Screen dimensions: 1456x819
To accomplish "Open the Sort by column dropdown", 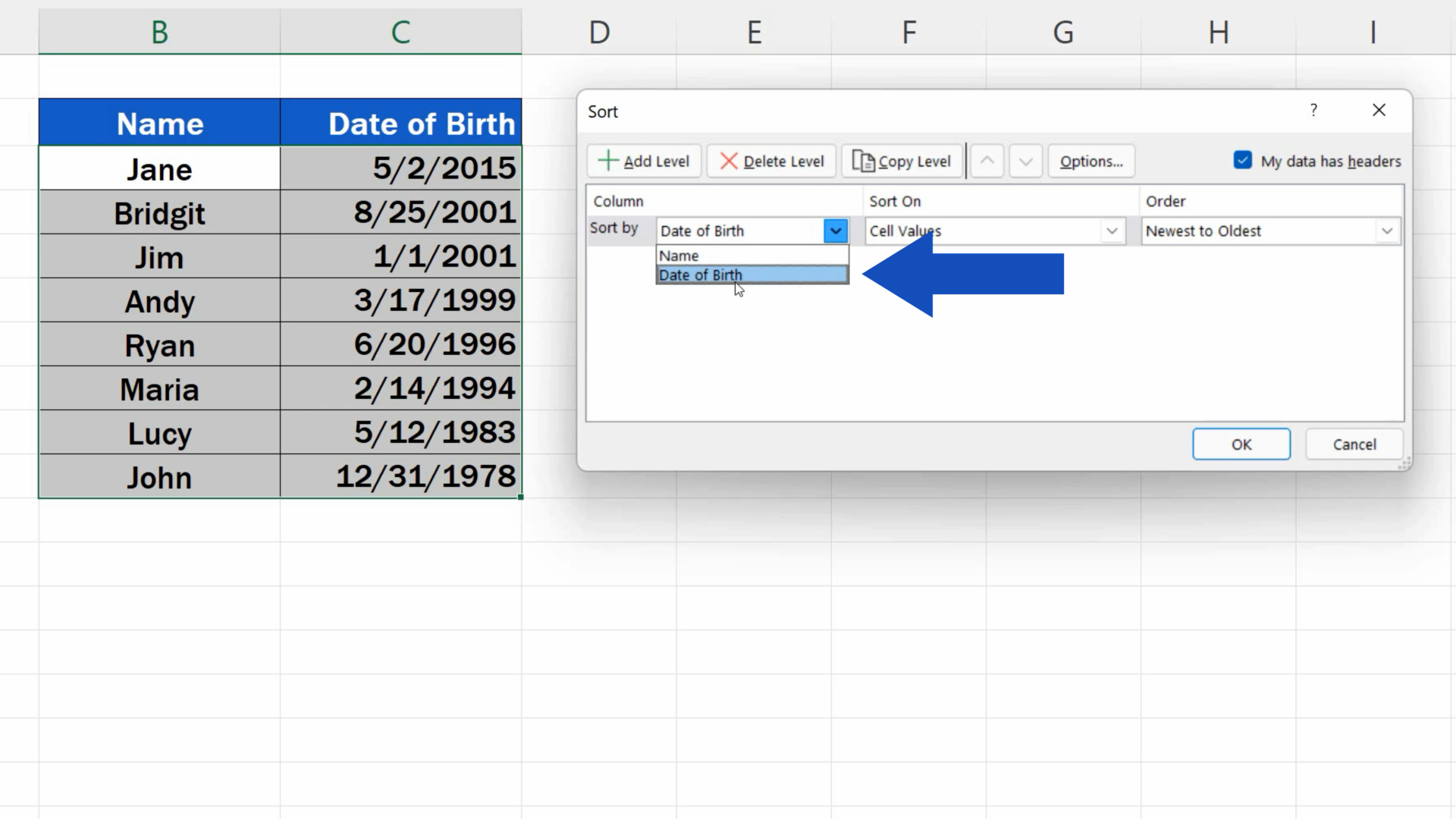I will point(836,231).
